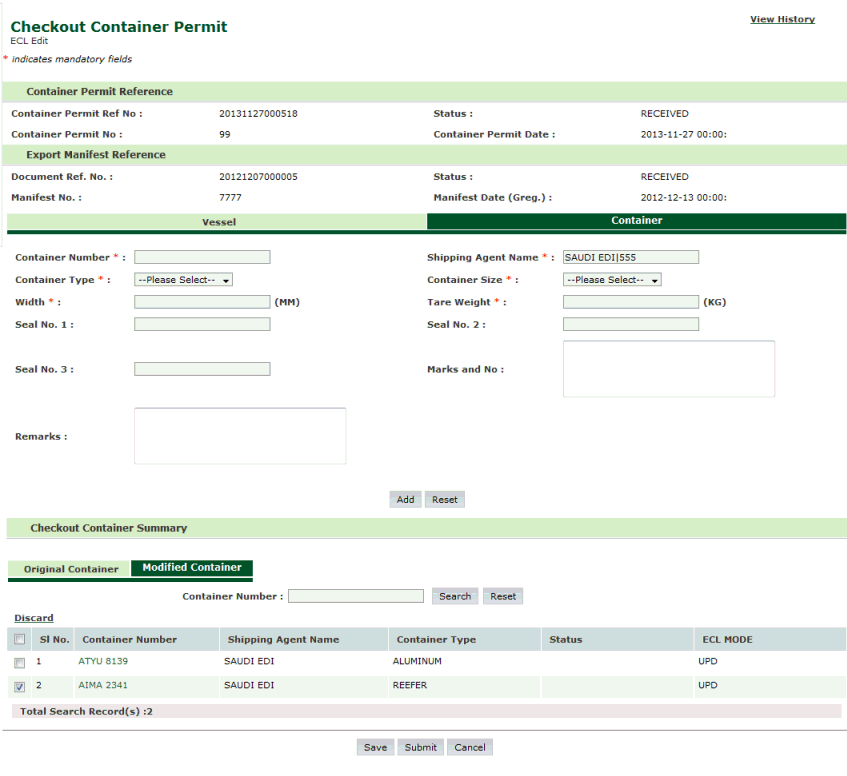Open the Container Type dropdown
847x776 pixels.
184,280
